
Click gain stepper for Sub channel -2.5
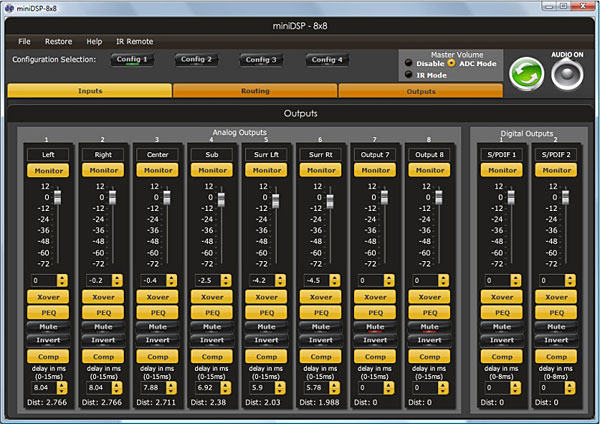(x=226, y=280)
